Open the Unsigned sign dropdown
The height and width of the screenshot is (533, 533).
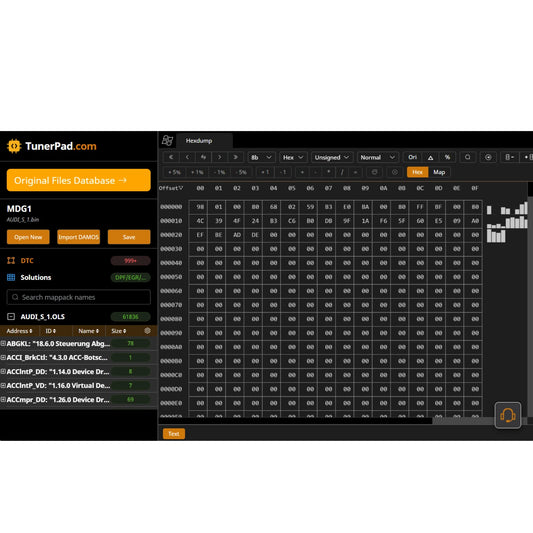[x=332, y=157]
